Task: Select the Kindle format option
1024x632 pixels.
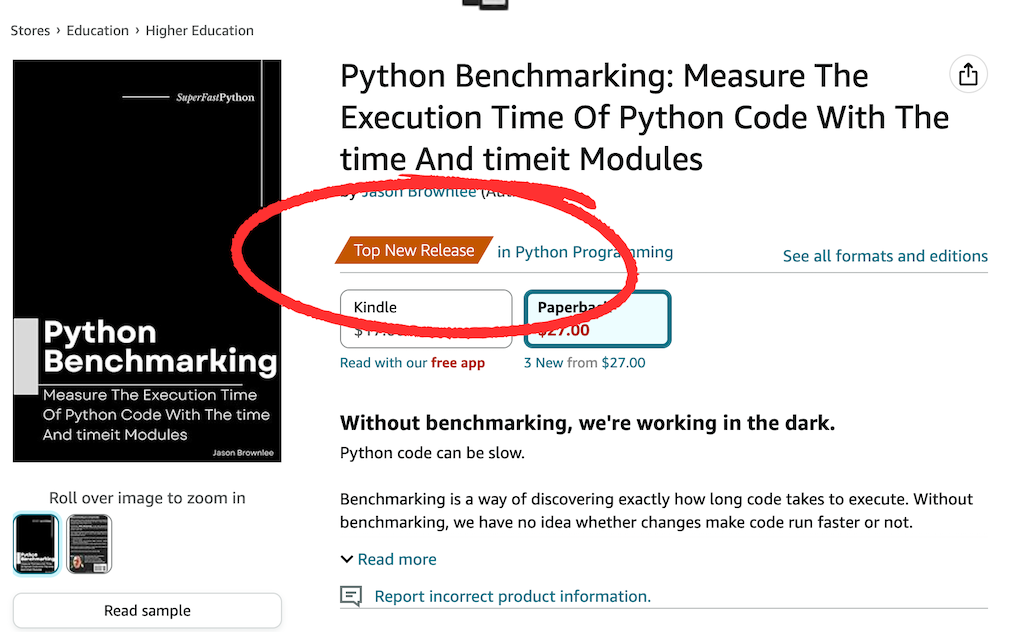Action: tap(426, 318)
